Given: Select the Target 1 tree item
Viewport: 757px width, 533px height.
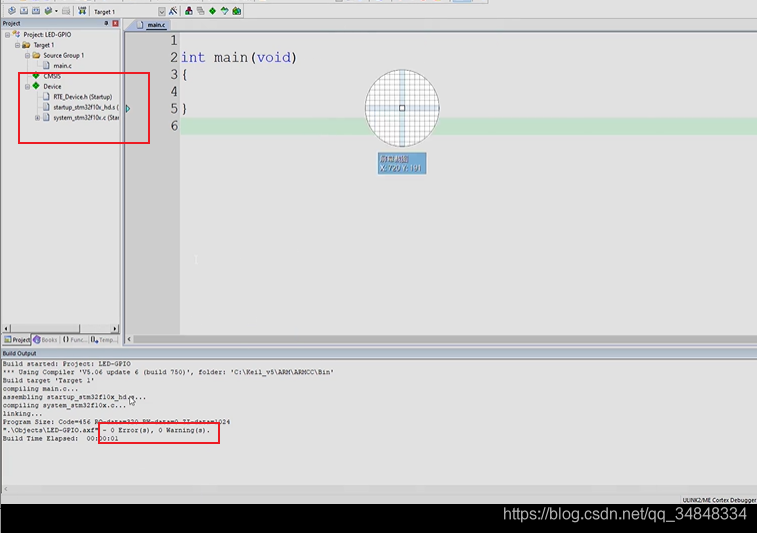Looking at the screenshot, I should tap(43, 45).
